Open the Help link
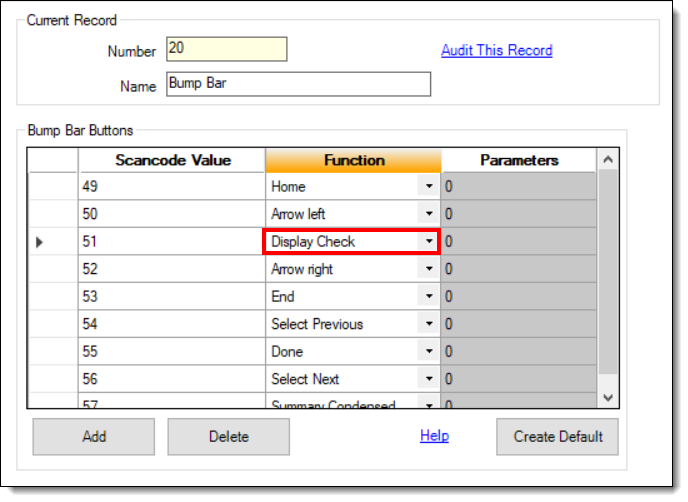 [434, 436]
